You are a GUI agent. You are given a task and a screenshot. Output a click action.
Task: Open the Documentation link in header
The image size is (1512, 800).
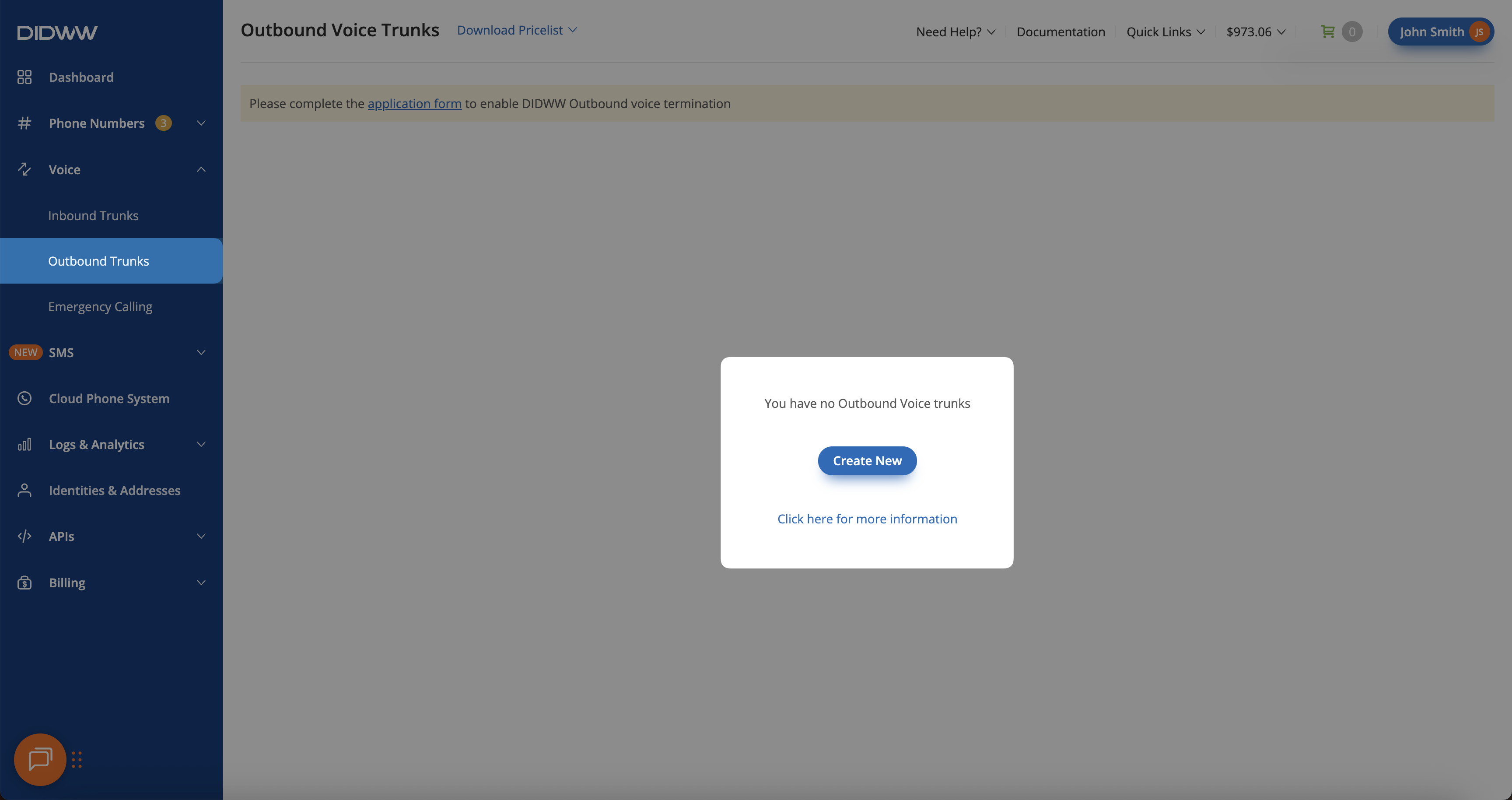point(1060,32)
